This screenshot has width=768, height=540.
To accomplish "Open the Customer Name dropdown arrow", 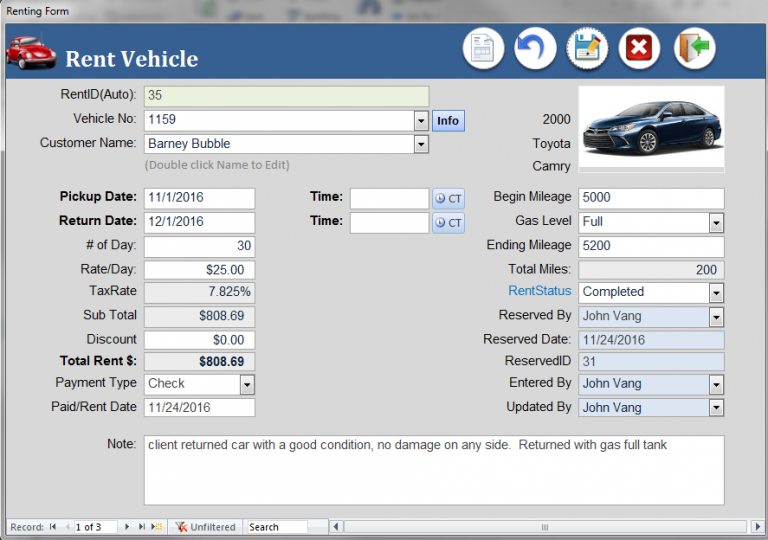I will [x=421, y=144].
